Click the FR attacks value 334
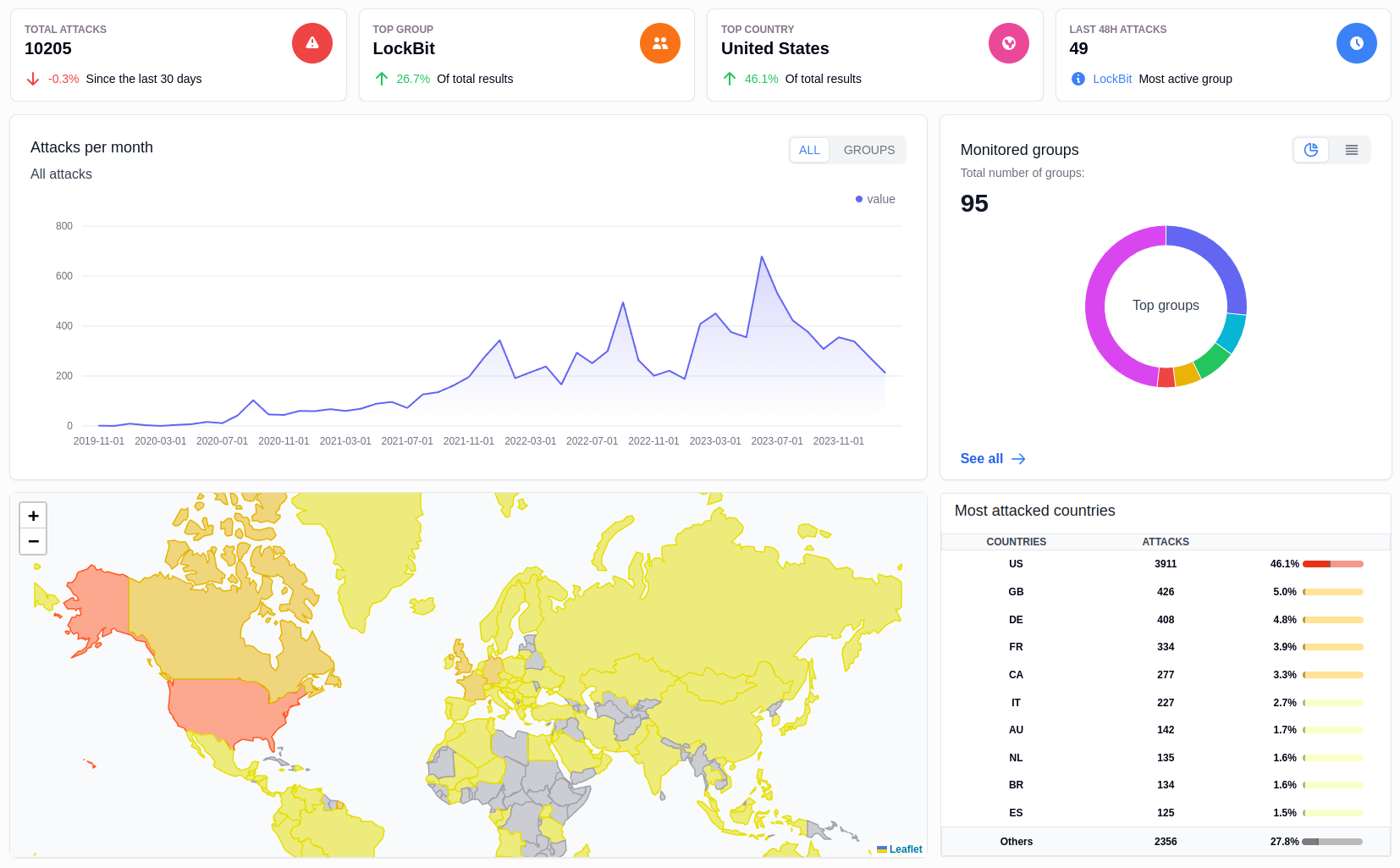The height and width of the screenshot is (868, 1400). click(1166, 647)
